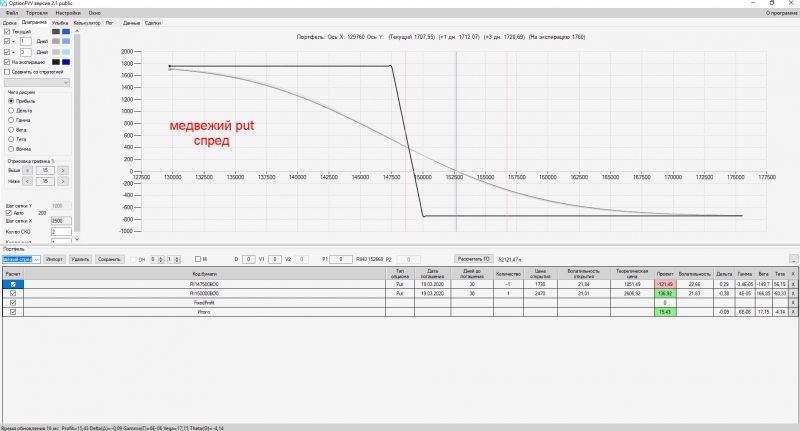The image size is (800, 431).
Task: Open the strategy comparison dropdown
Action: coord(37,82)
